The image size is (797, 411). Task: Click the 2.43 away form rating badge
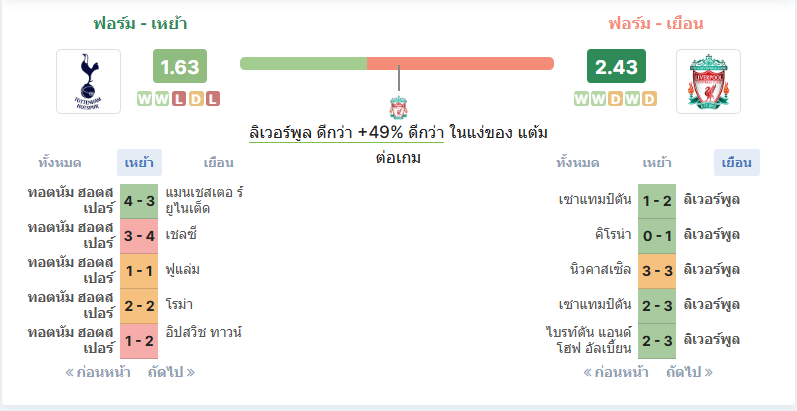click(616, 66)
